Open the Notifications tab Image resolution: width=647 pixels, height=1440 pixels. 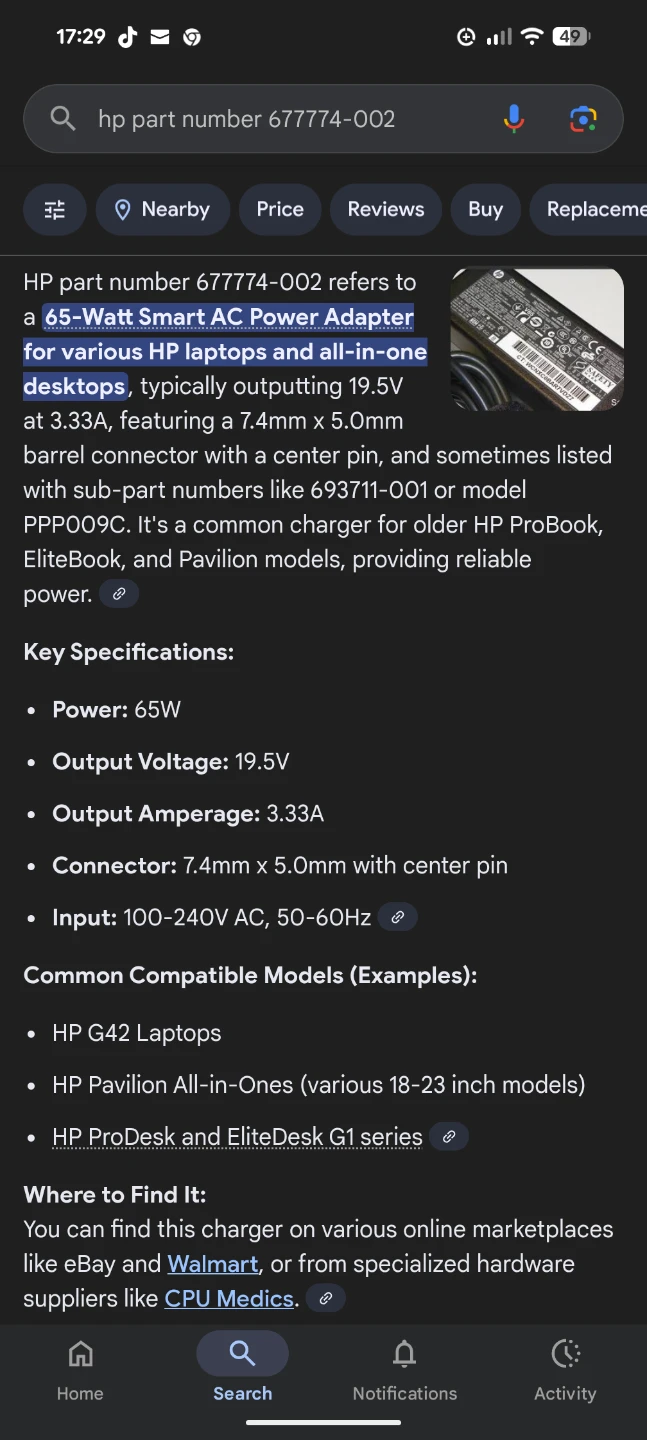point(404,1371)
